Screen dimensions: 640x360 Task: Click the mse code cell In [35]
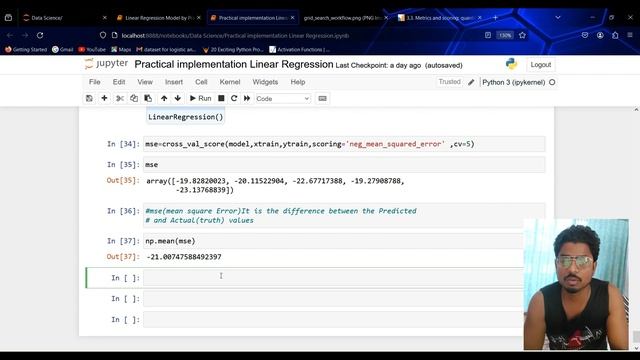click(x=344, y=164)
